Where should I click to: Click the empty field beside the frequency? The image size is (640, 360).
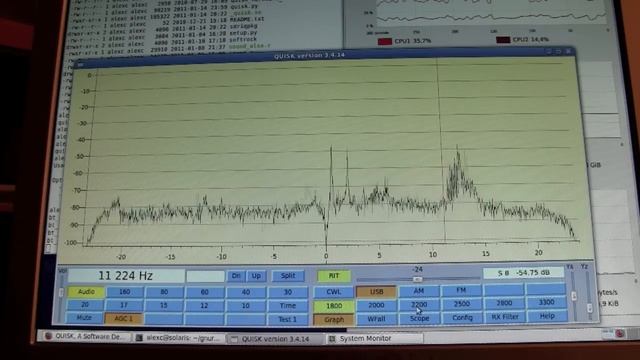205,276
